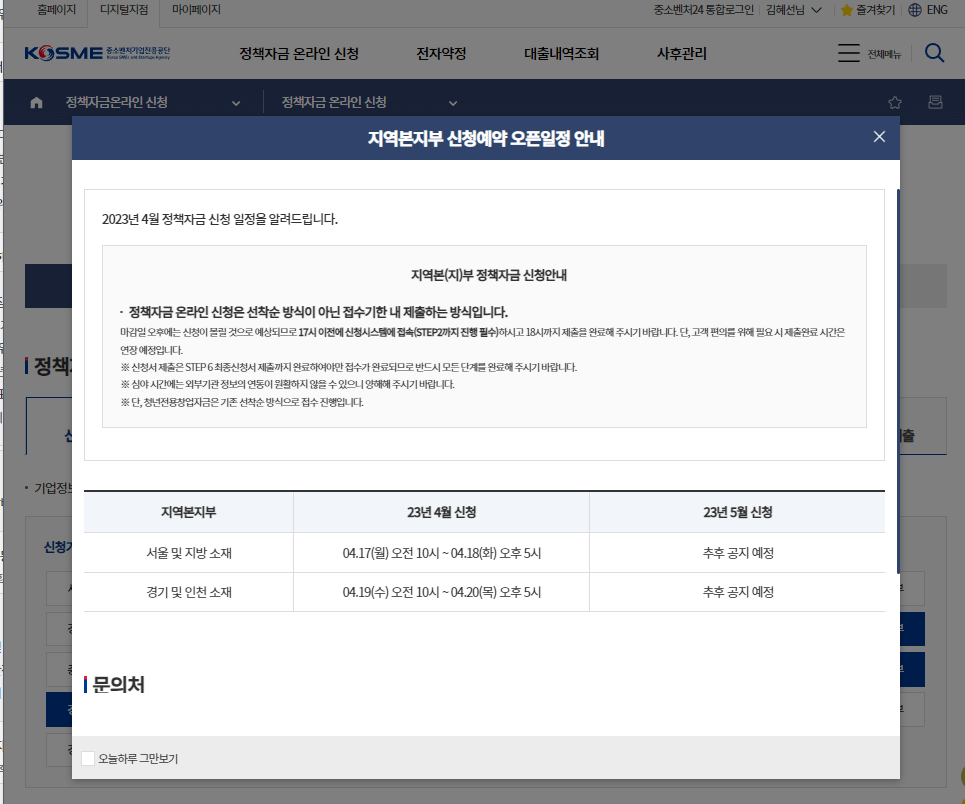Open the 사후관리 menu
The image size is (965, 804).
pyautogui.click(x=681, y=53)
